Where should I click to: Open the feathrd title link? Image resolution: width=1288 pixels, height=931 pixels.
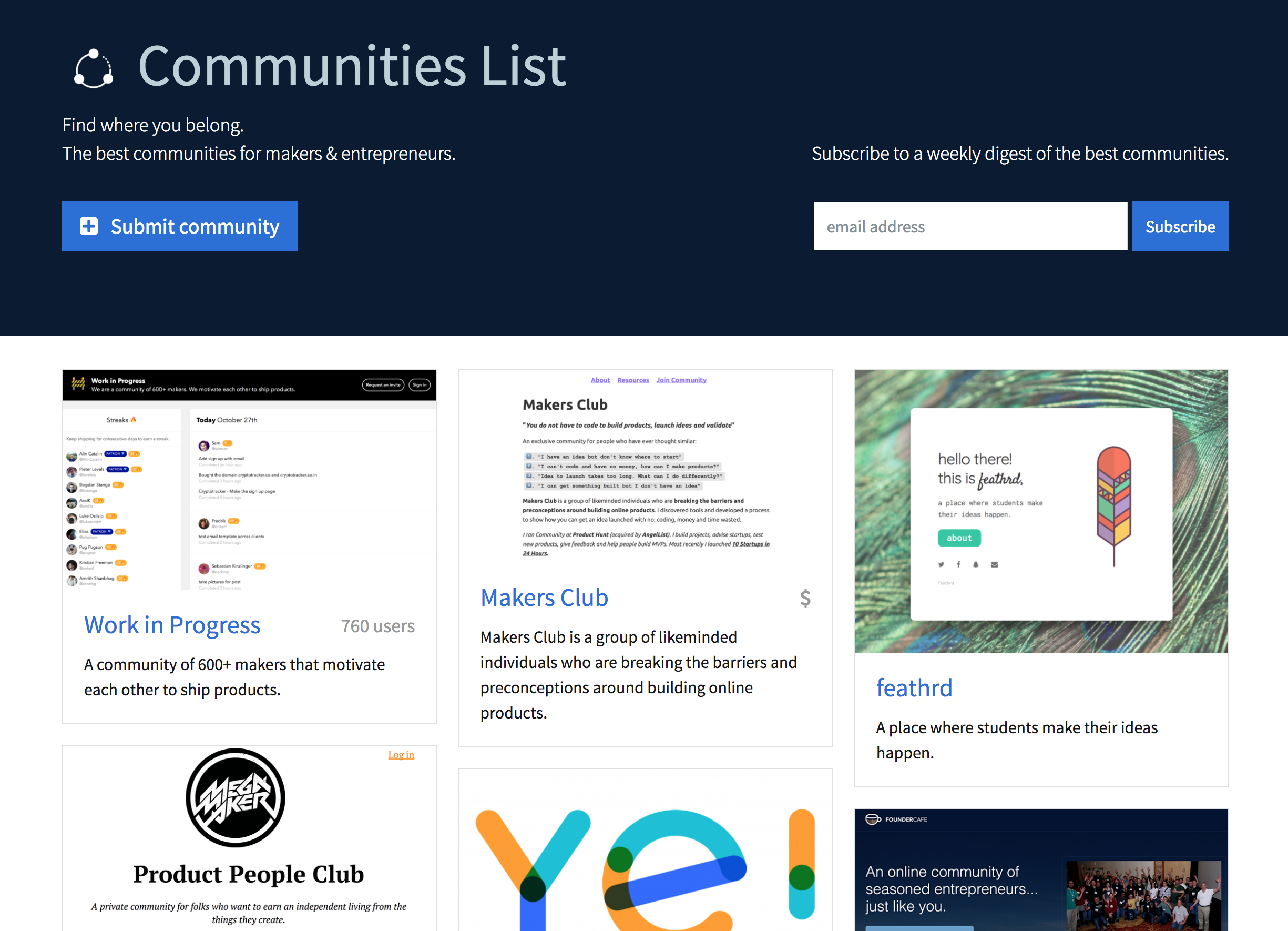(x=914, y=688)
